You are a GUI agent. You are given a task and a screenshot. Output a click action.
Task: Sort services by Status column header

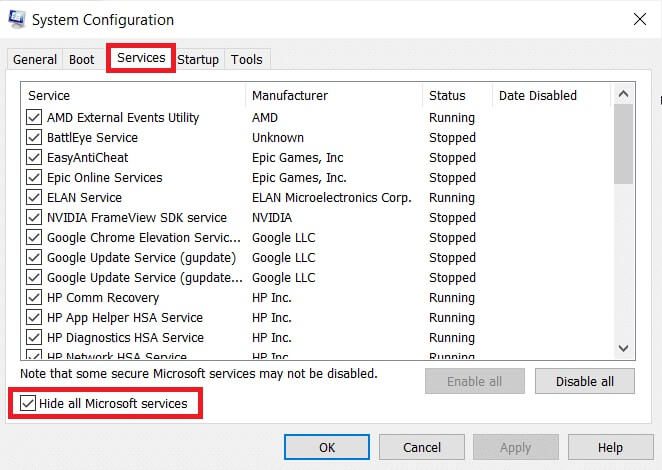(x=457, y=95)
